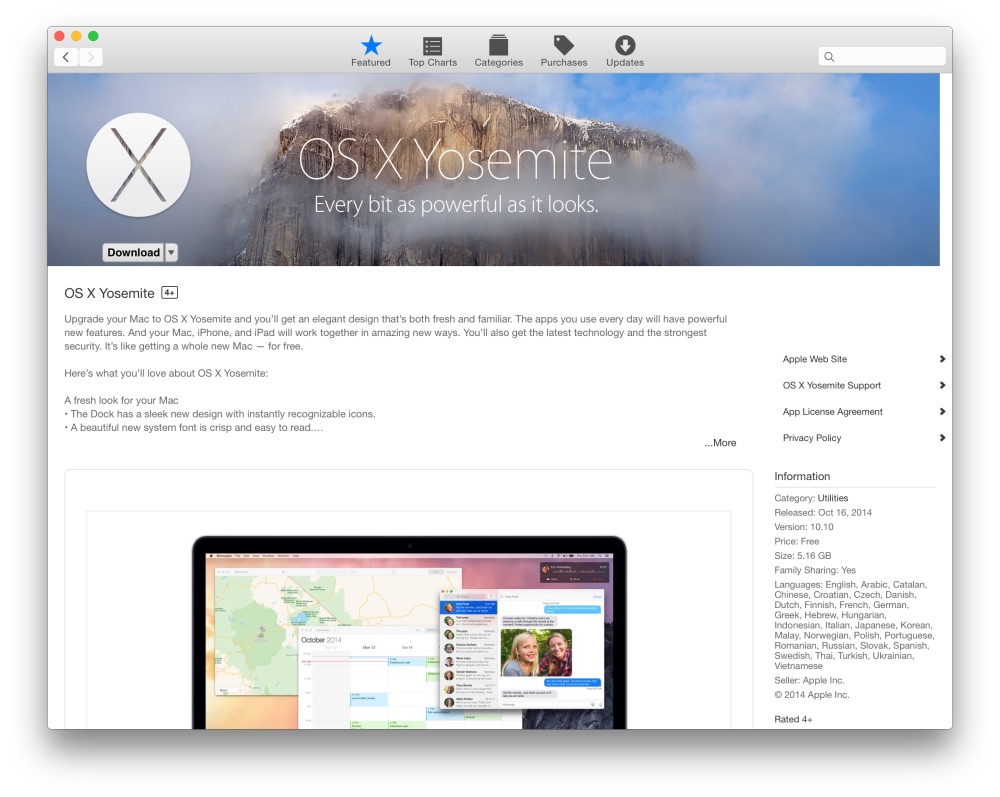
Task: Go forward with the right arrow button
Action: (x=91, y=57)
